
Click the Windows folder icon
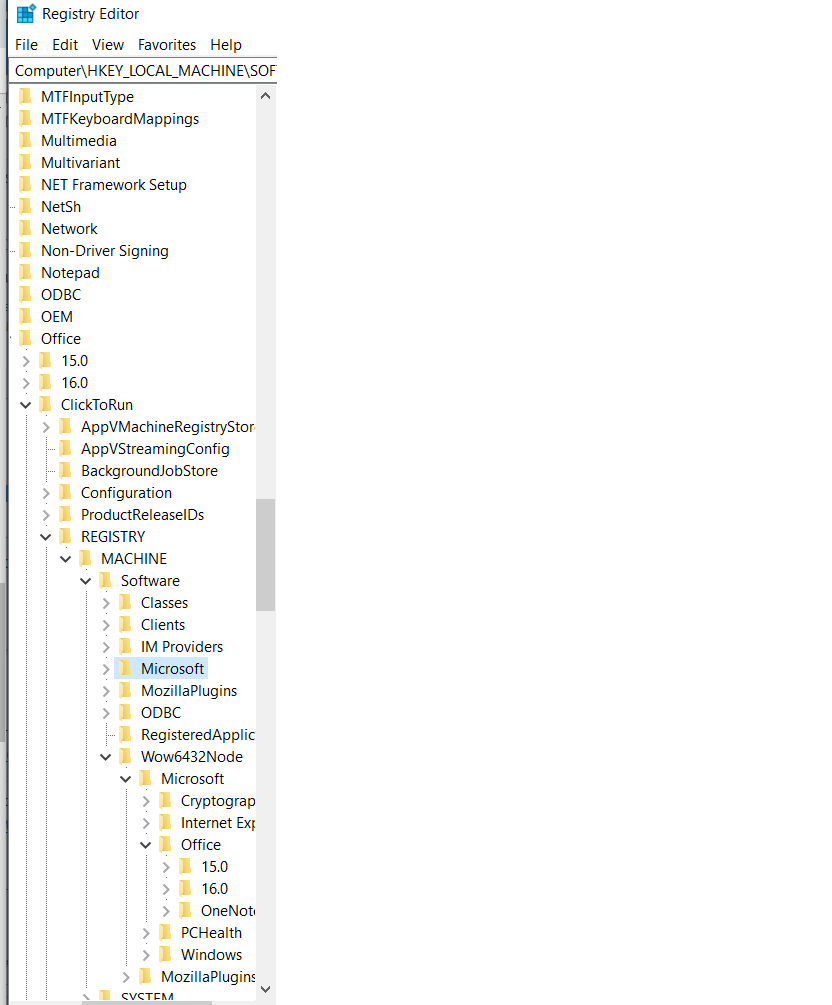click(165, 954)
